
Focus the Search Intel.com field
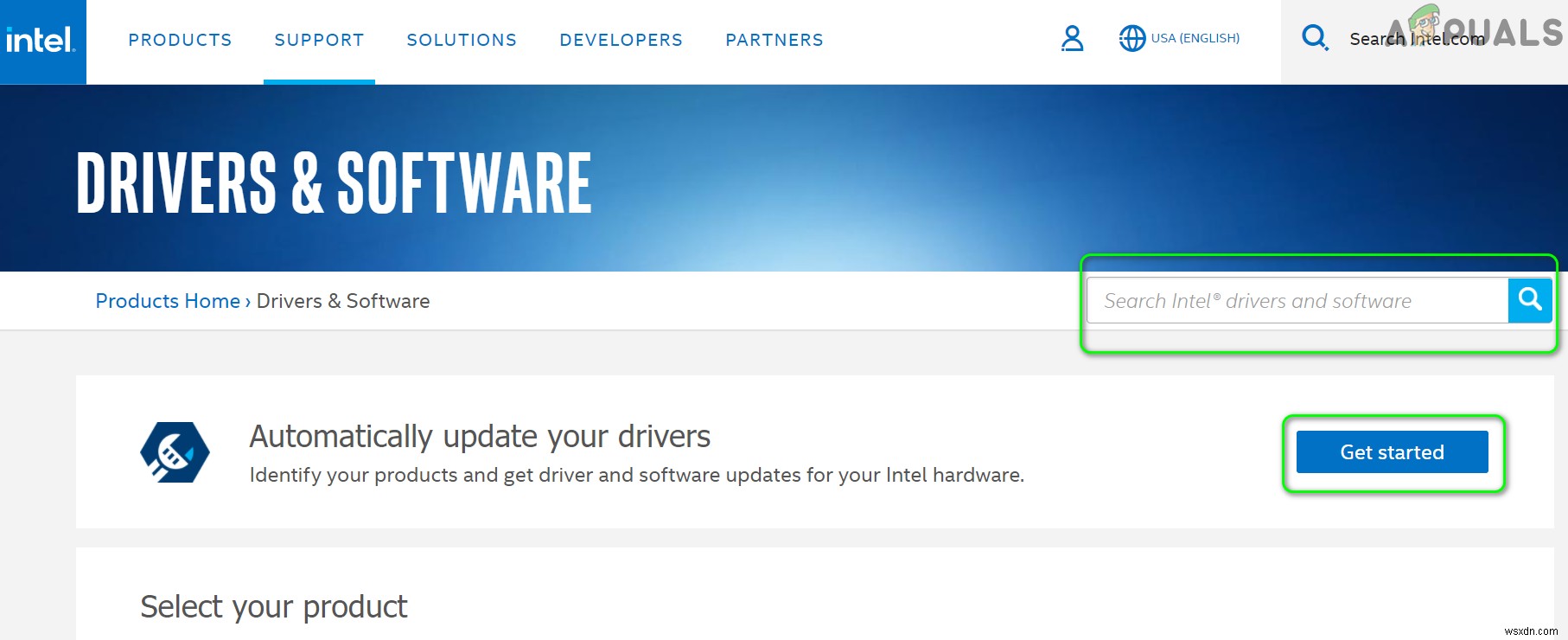(1418, 39)
